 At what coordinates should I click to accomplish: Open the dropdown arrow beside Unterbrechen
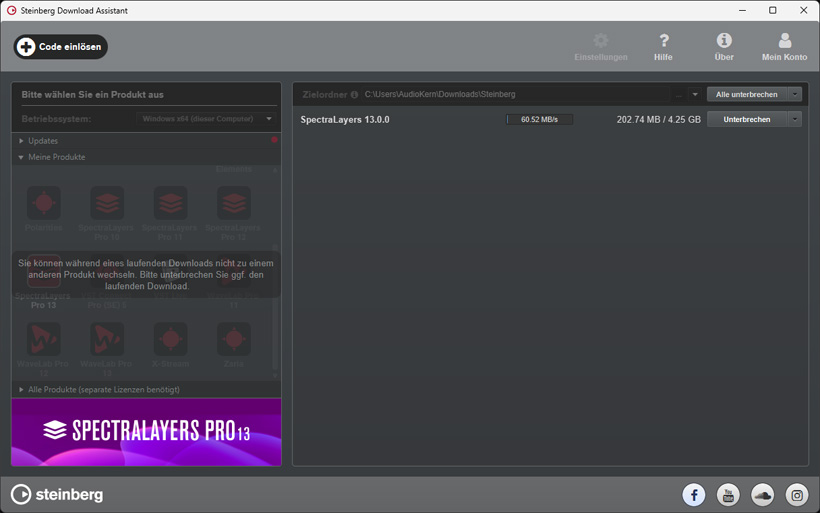click(x=795, y=119)
